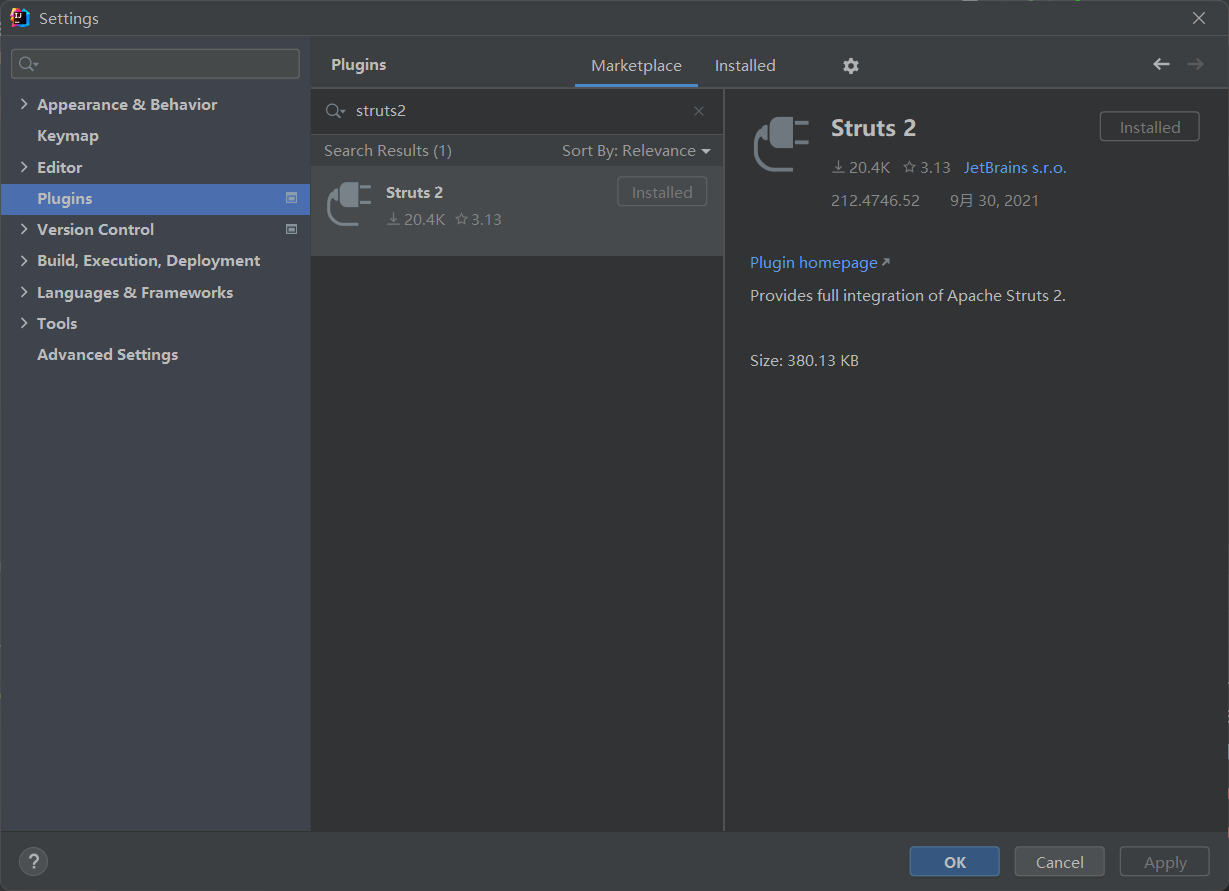Click the settings search magnifier icon
This screenshot has width=1229, height=891.
pos(27,64)
